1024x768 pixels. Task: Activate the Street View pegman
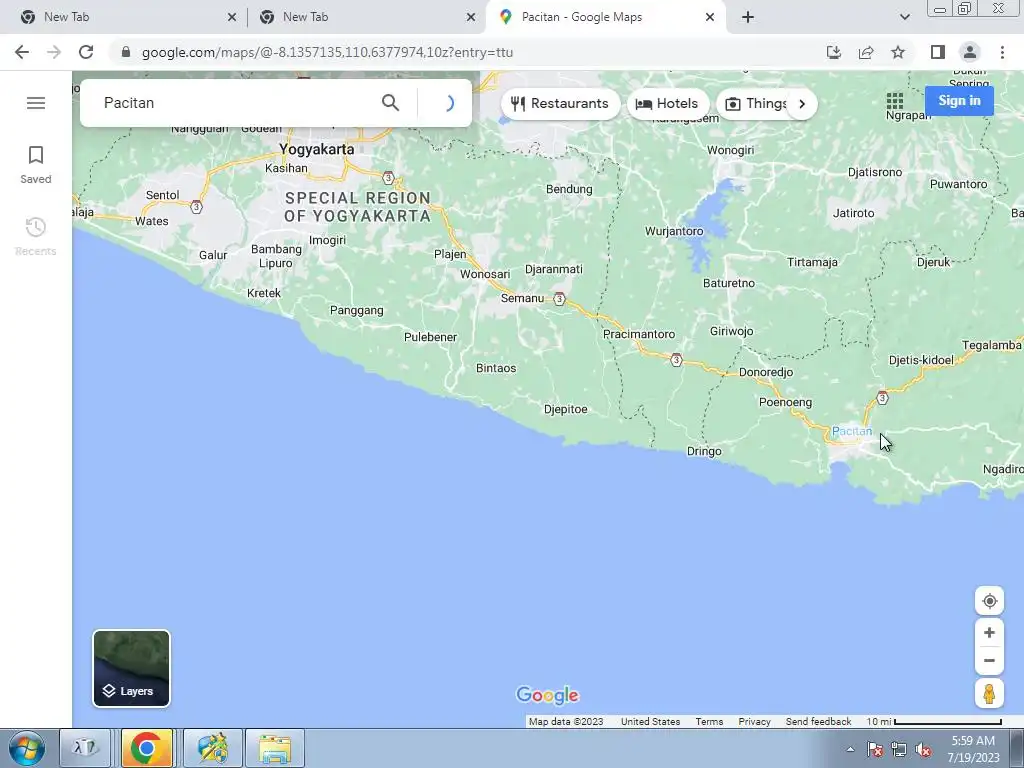pyautogui.click(x=989, y=694)
